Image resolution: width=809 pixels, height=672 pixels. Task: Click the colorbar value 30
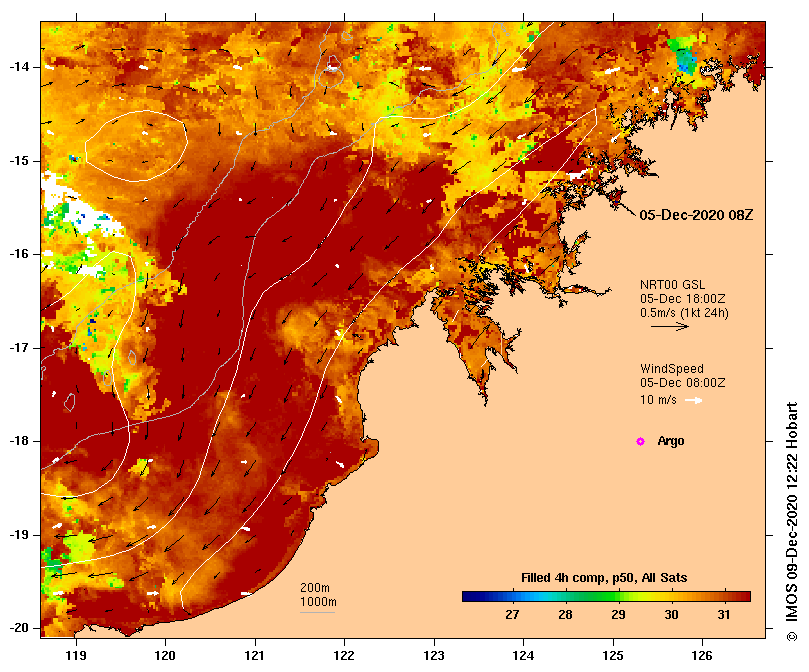[671, 615]
